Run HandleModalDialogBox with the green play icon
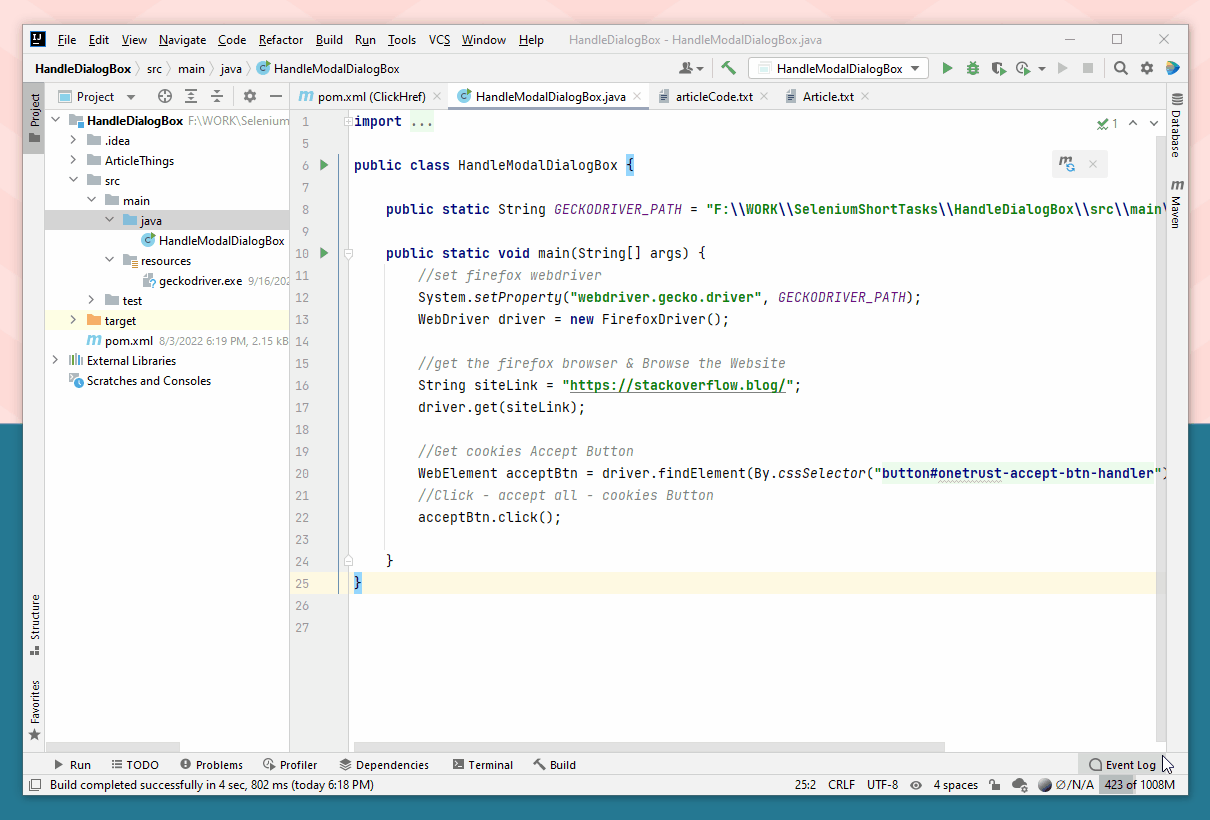The image size is (1210, 820). [948, 68]
